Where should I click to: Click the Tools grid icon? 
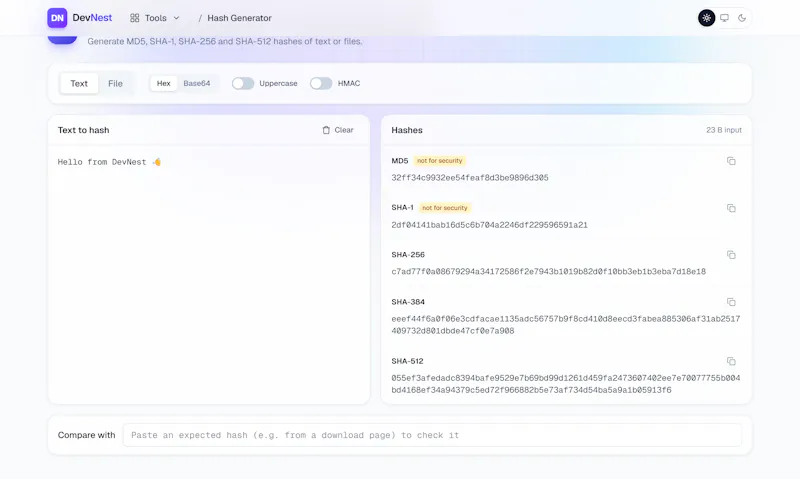135,18
